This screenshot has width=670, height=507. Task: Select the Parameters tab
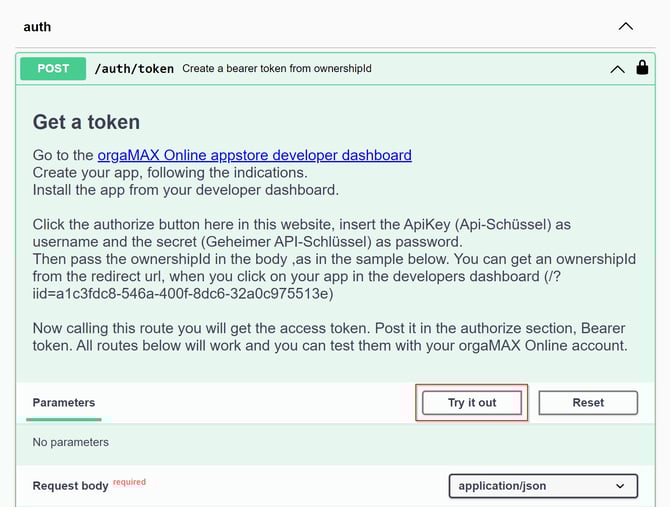[x=64, y=402]
